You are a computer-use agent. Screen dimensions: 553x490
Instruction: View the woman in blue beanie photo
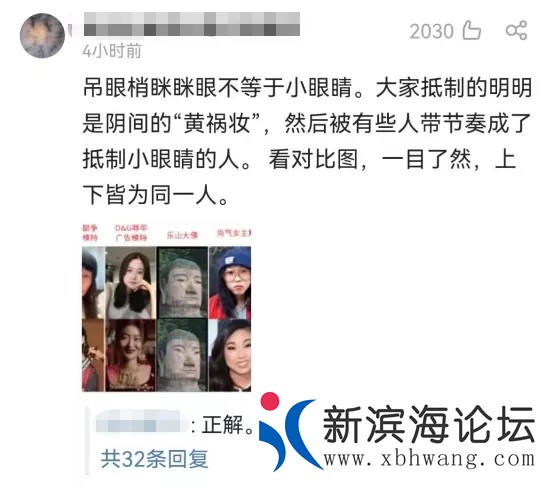pos(230,283)
